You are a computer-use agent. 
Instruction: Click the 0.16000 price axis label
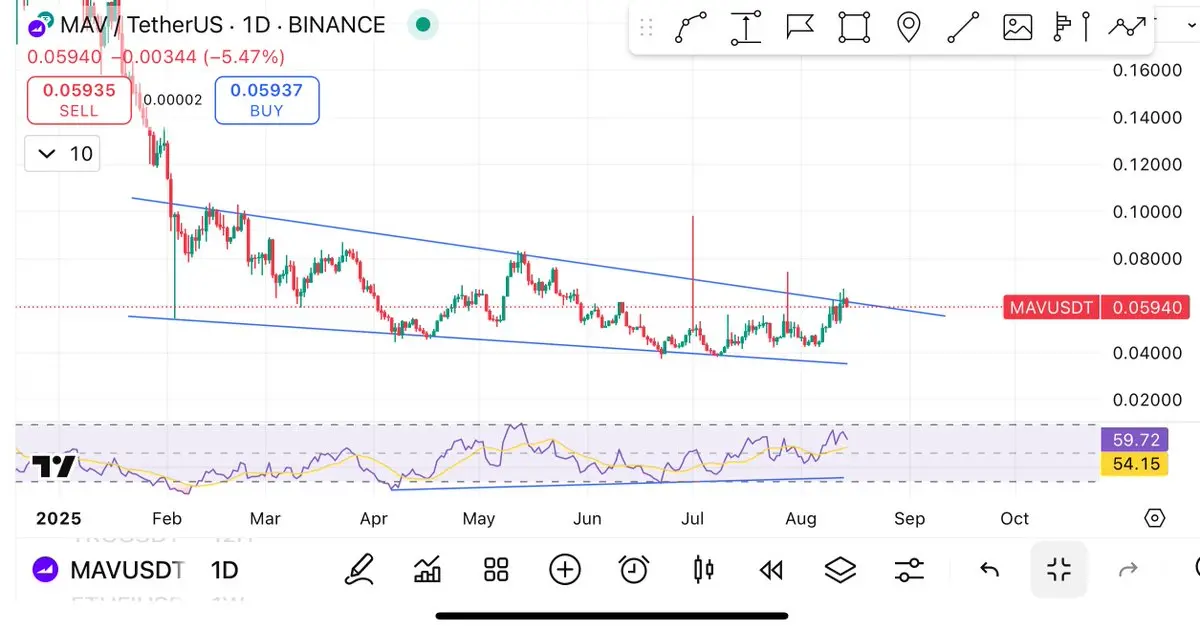1146,70
